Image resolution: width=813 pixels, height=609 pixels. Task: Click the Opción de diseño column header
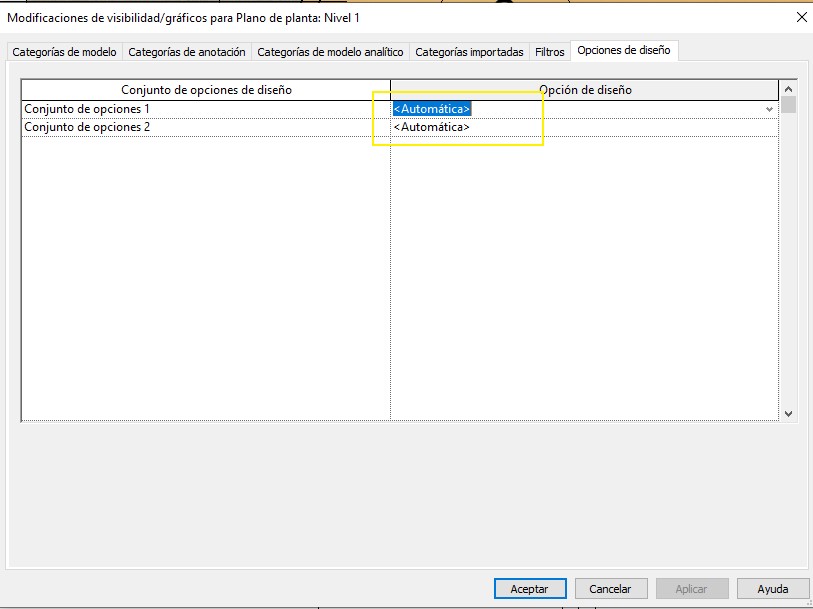pyautogui.click(x=585, y=90)
